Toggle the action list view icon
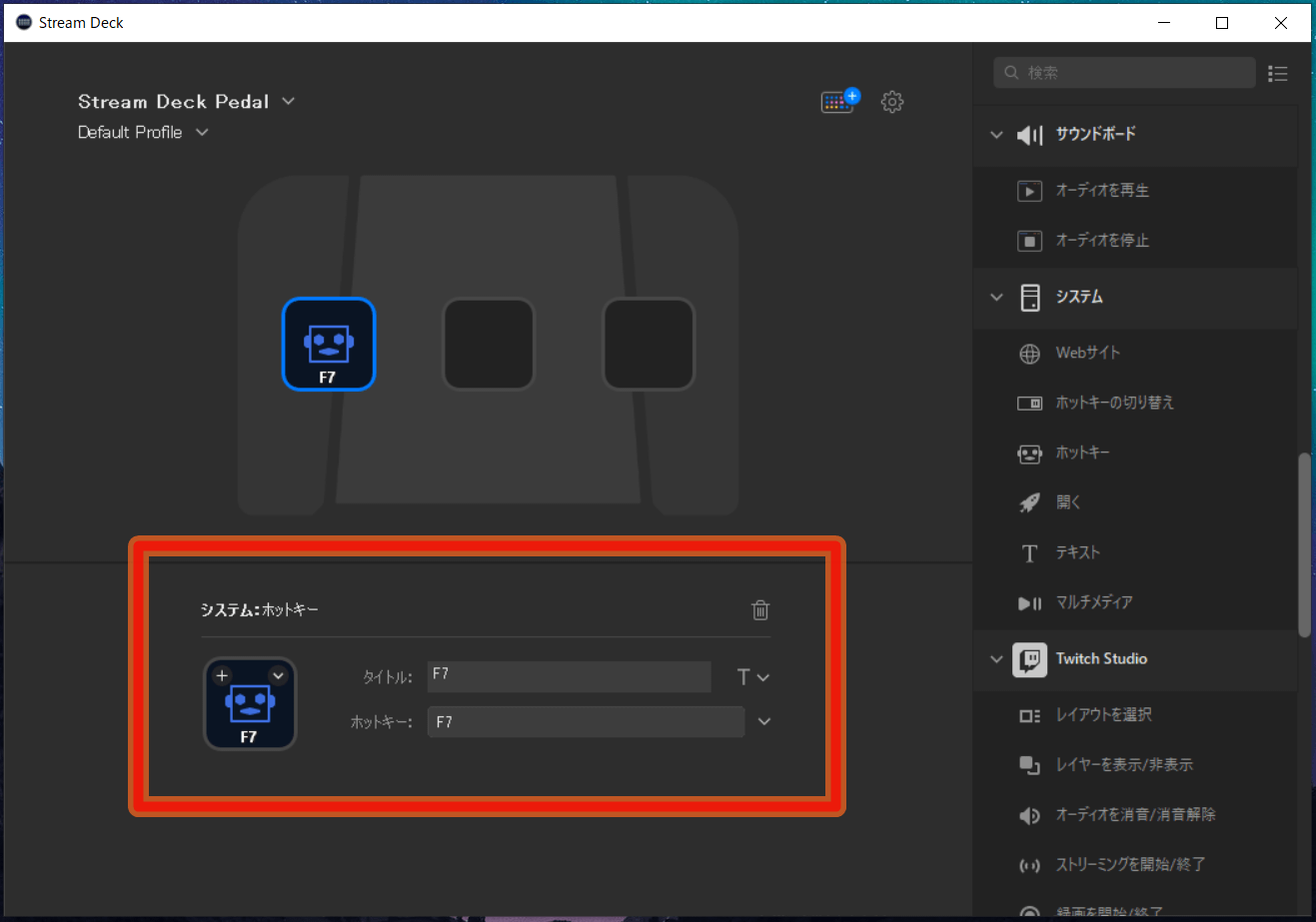Image resolution: width=1316 pixels, height=922 pixels. coord(1277,73)
